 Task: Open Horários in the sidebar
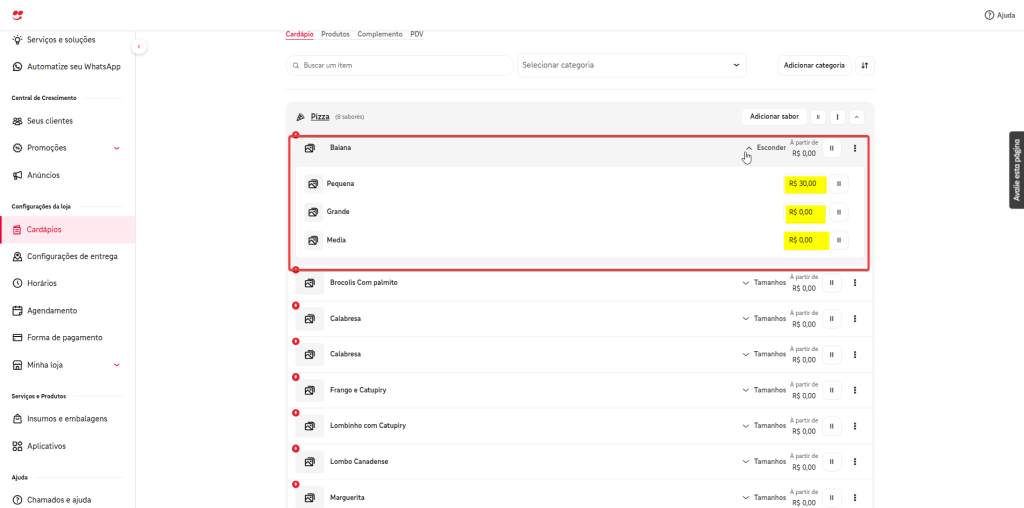tap(42, 283)
